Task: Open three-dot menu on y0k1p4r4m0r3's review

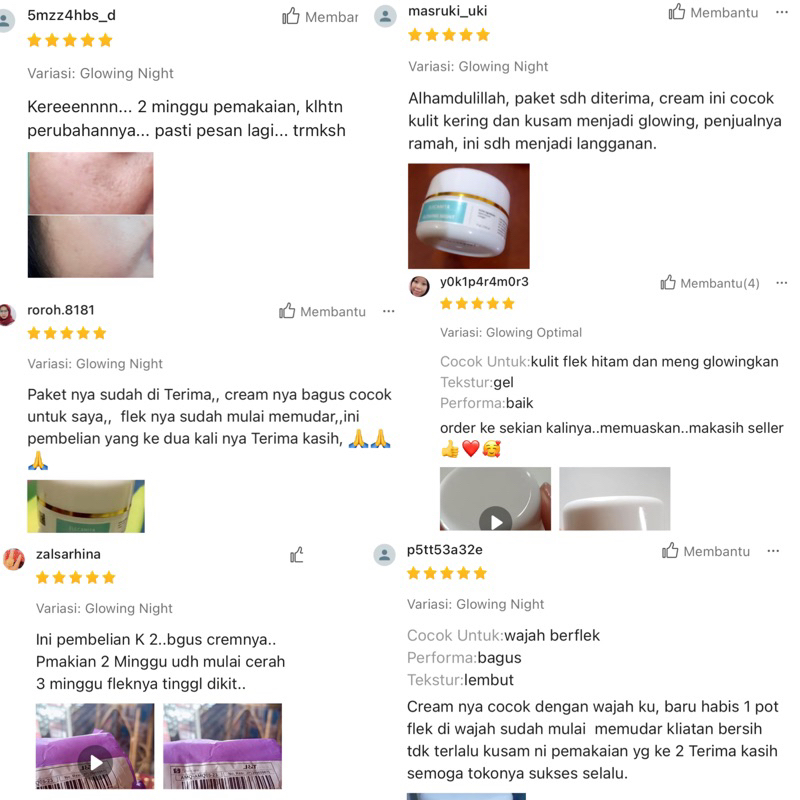Action: [x=782, y=283]
